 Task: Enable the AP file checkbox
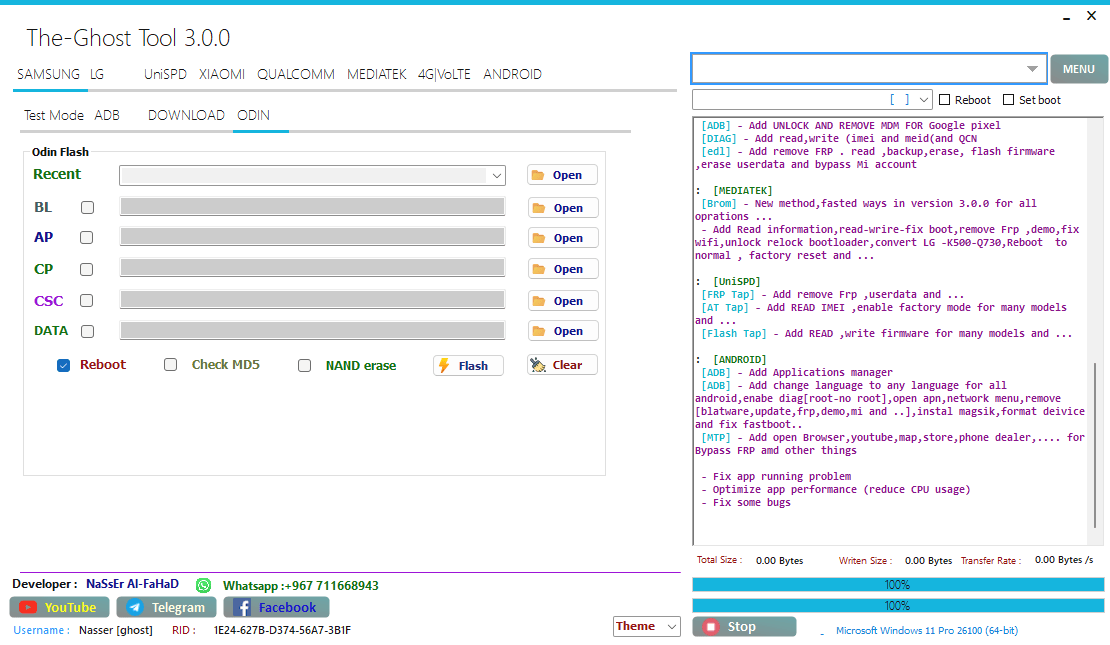87,238
